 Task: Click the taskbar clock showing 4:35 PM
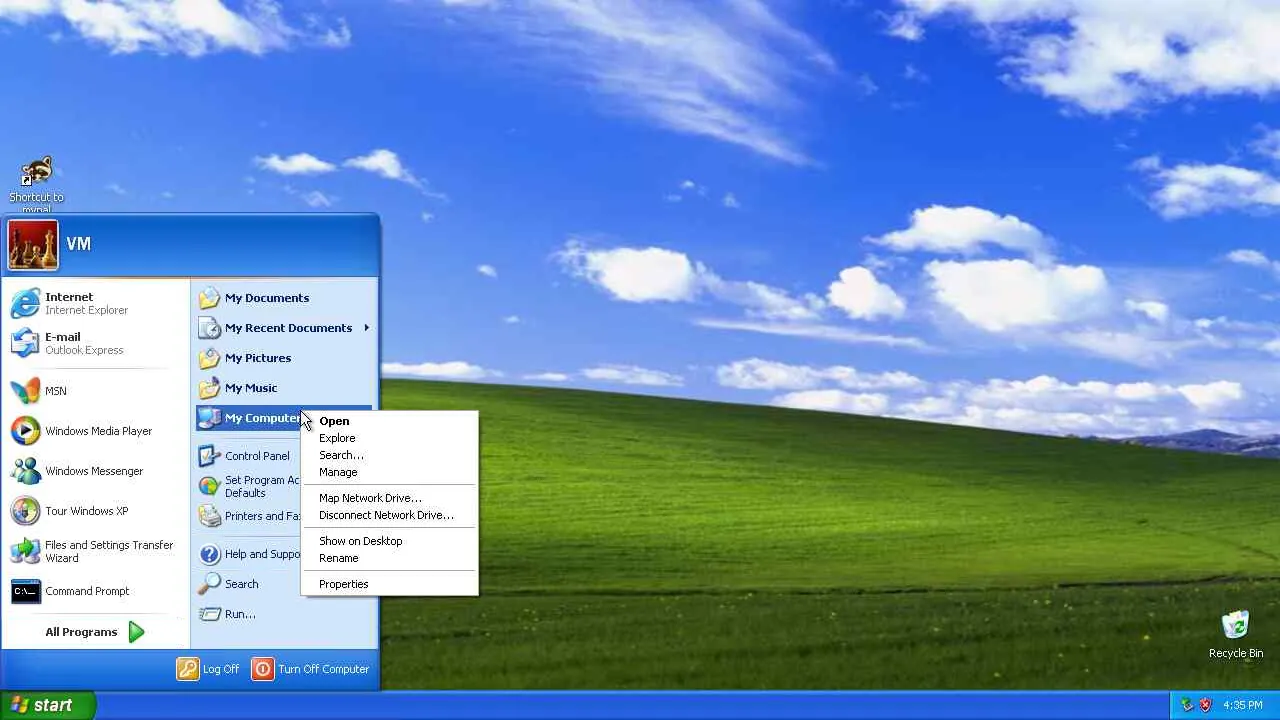point(1242,705)
